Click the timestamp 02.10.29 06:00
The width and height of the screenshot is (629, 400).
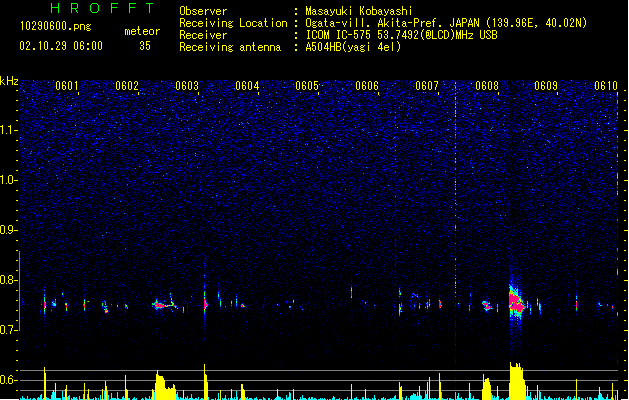tap(61, 46)
